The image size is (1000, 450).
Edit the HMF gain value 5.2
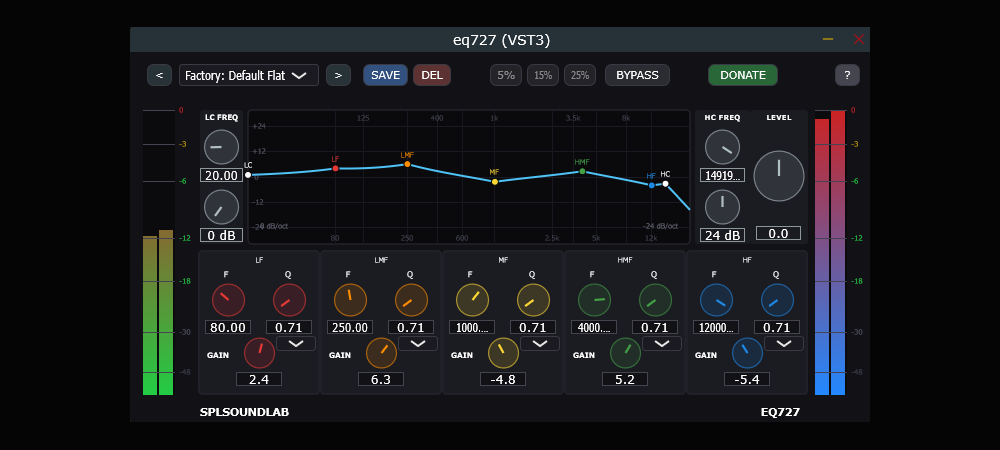tap(625, 379)
